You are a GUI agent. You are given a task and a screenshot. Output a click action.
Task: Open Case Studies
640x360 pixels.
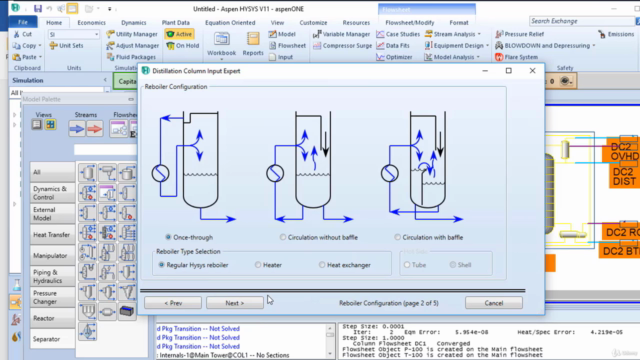click(398, 34)
